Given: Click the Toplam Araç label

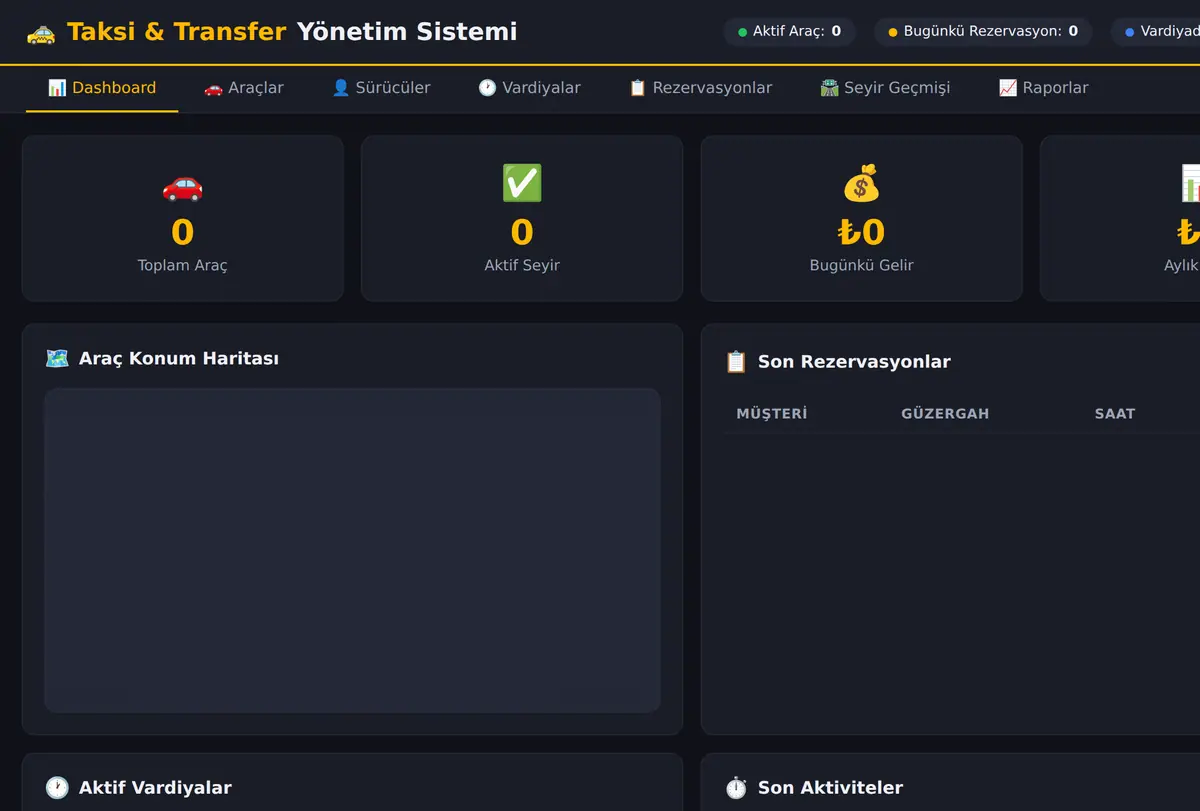Looking at the screenshot, I should 182,266.
